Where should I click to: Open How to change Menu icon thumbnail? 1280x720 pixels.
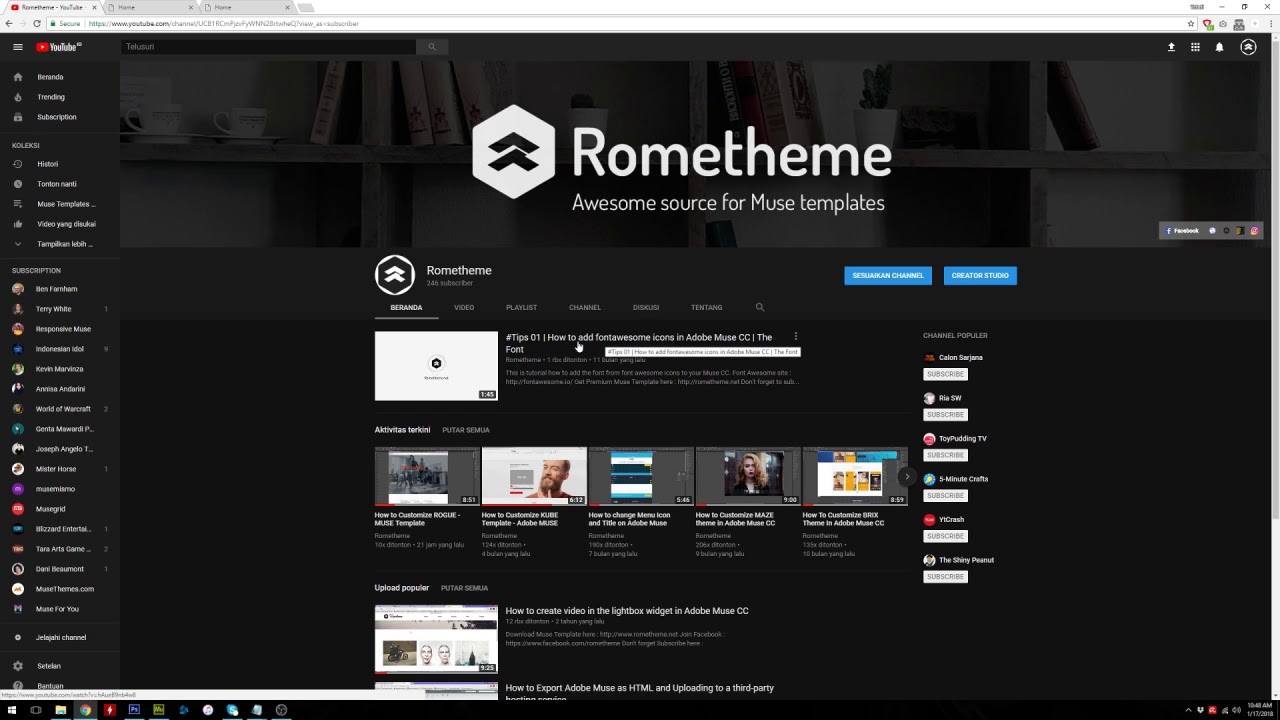click(641, 476)
